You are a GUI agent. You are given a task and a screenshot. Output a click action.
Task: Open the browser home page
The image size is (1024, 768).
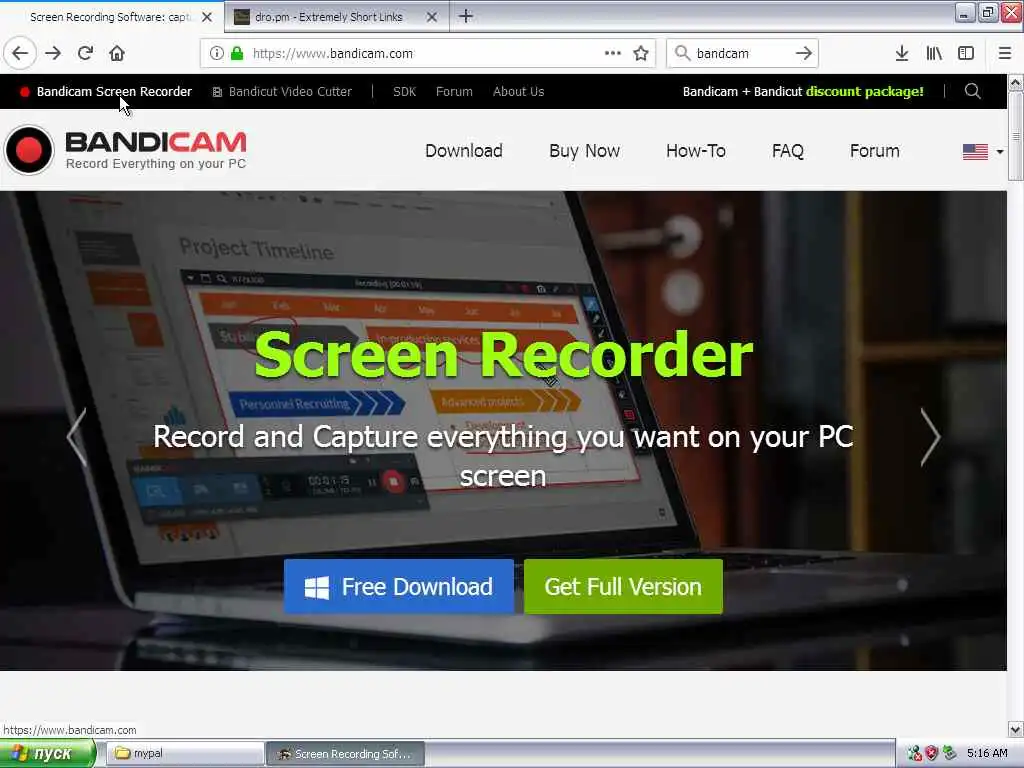117,53
